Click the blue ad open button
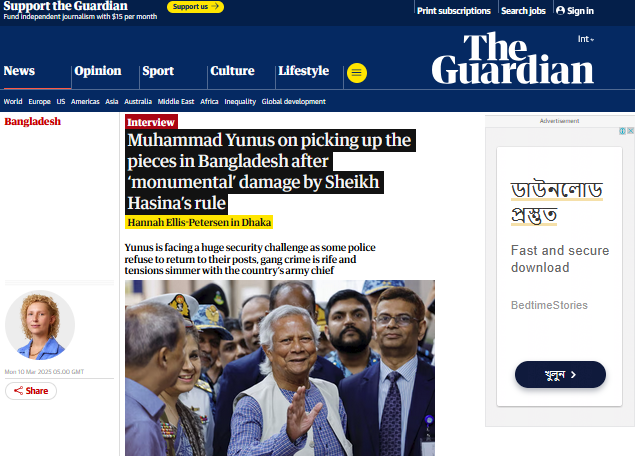The width and height of the screenshot is (635, 456). (560, 375)
